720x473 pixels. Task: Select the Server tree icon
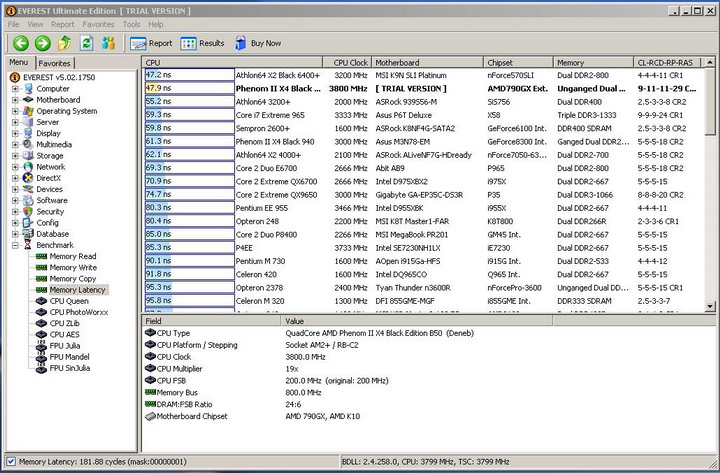[x=28, y=122]
